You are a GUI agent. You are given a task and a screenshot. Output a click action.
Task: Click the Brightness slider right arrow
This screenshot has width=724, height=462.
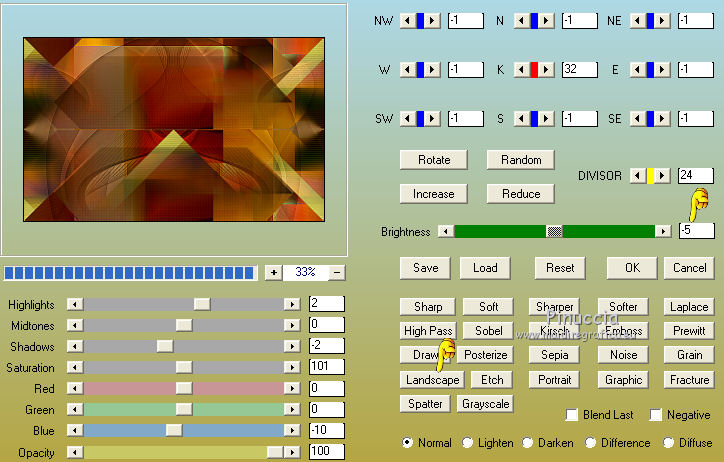click(x=664, y=231)
